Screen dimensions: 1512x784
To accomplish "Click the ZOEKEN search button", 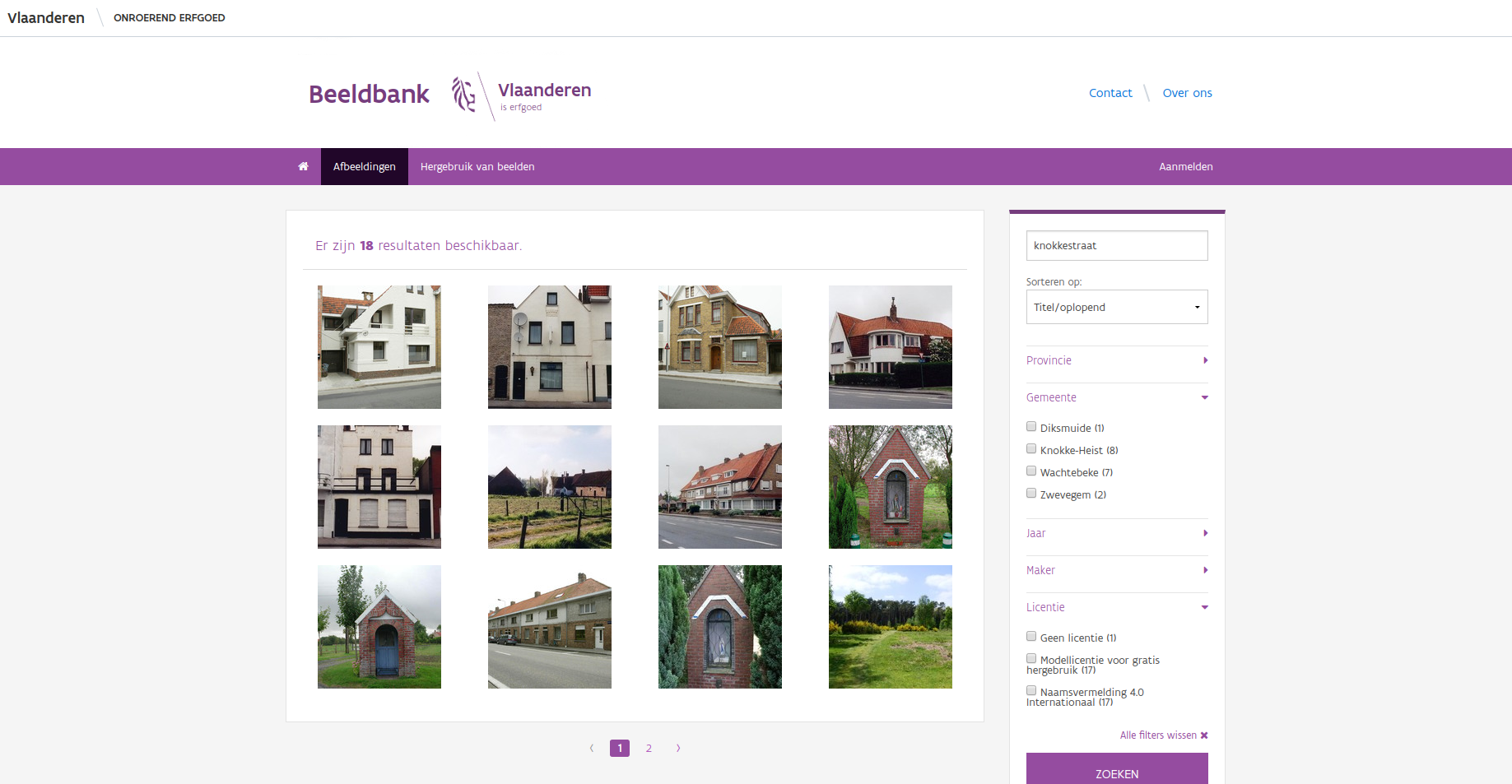I will pos(1117,769).
